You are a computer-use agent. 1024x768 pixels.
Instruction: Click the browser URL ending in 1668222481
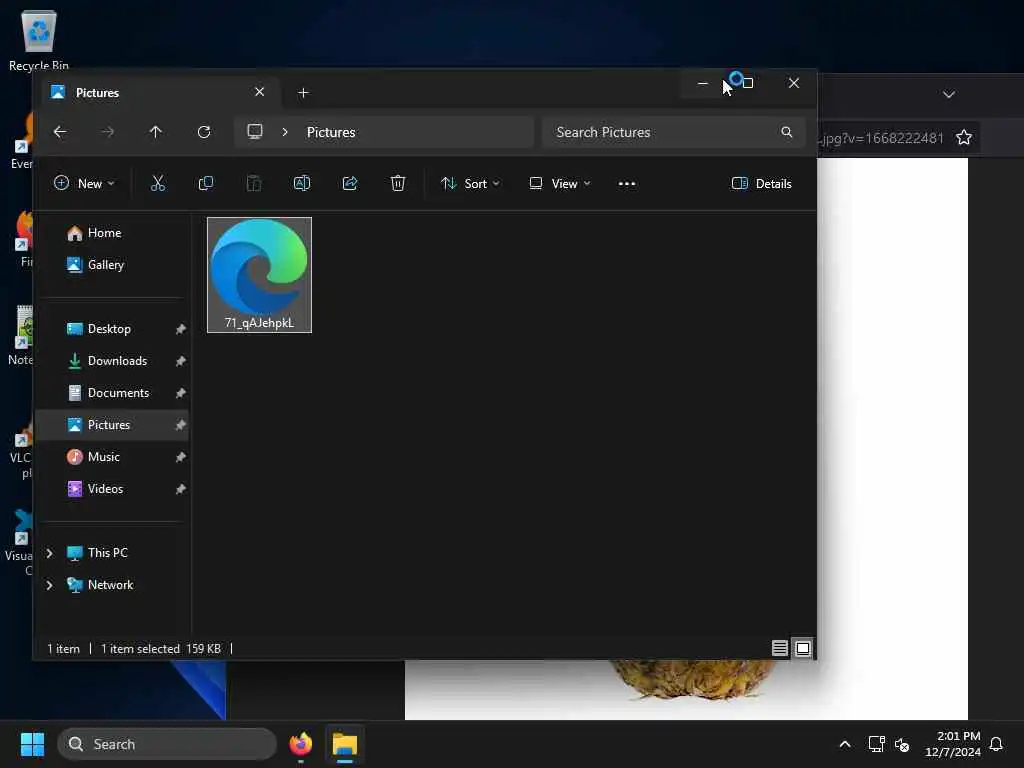(x=880, y=138)
